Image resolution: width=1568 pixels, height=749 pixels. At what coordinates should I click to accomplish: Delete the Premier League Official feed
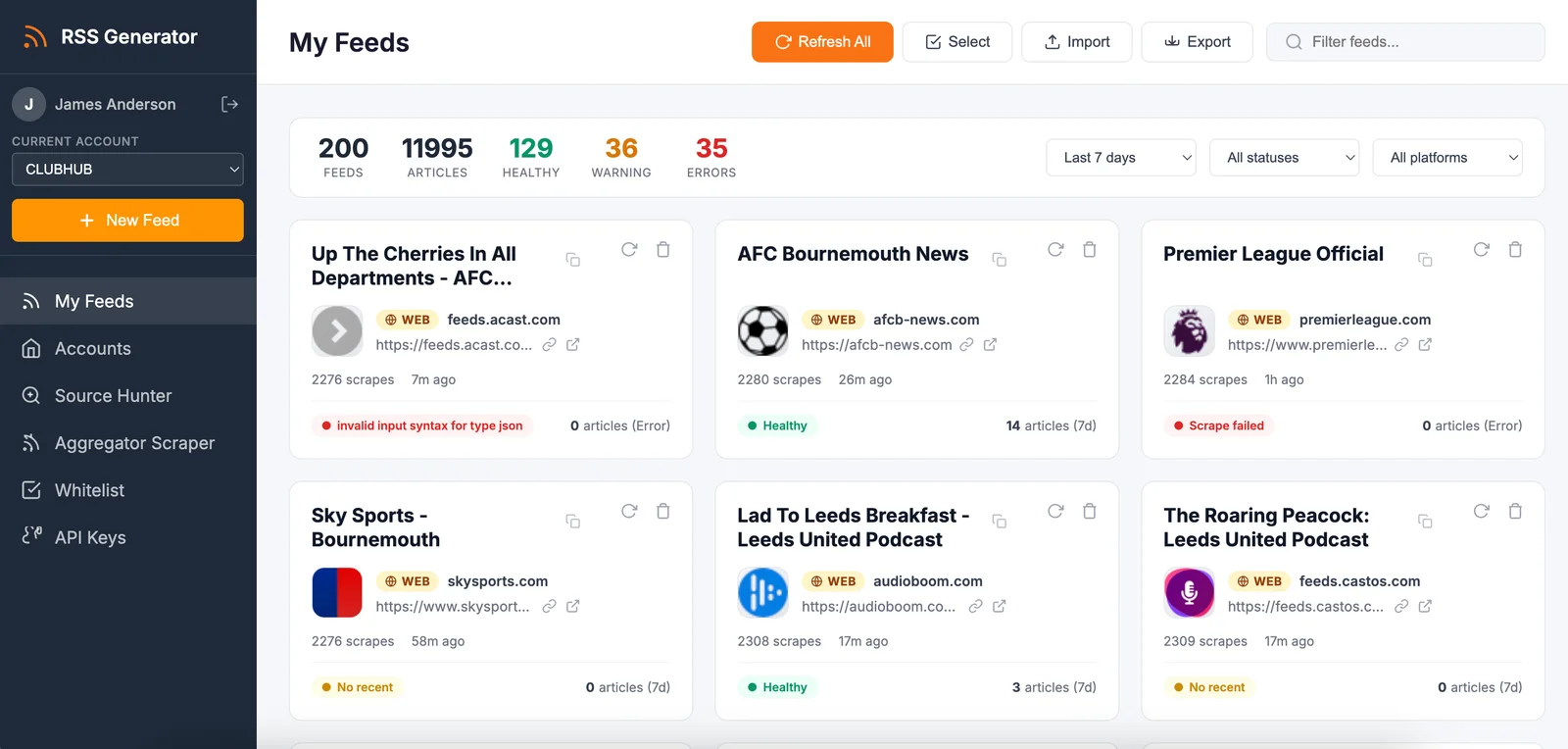point(1515,250)
